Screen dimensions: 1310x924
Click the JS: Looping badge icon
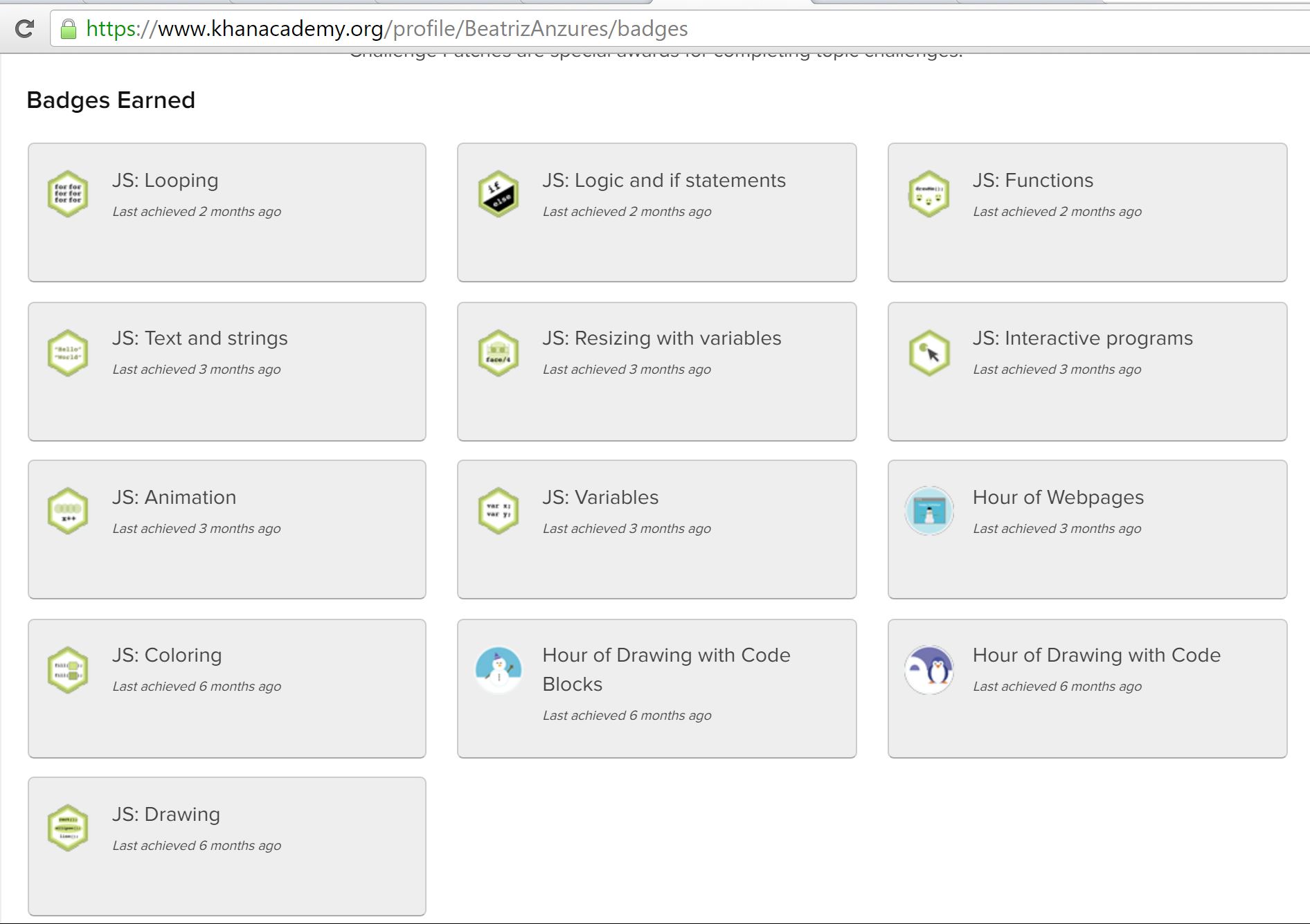[x=68, y=194]
